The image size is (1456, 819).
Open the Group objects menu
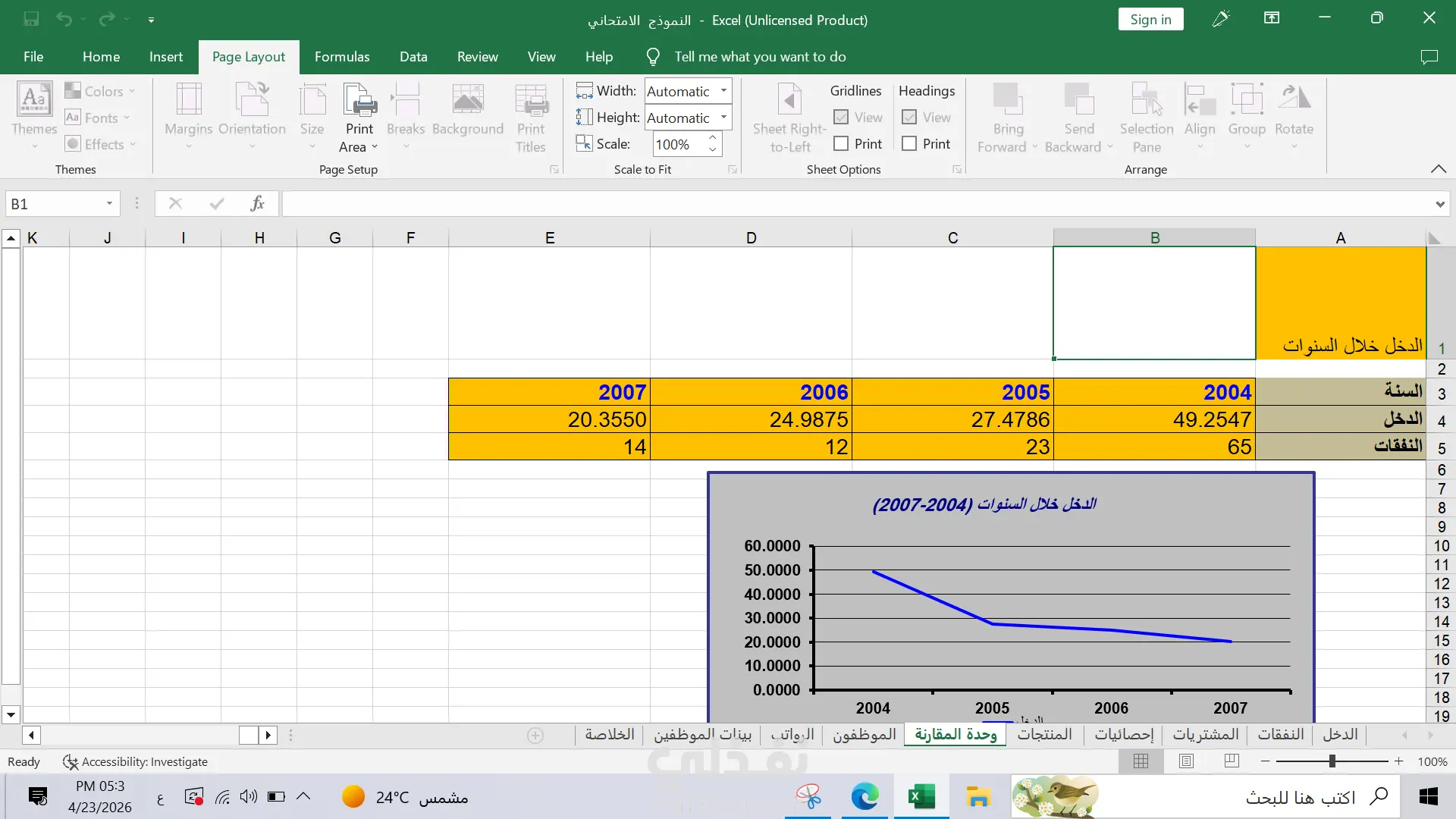(x=1247, y=115)
